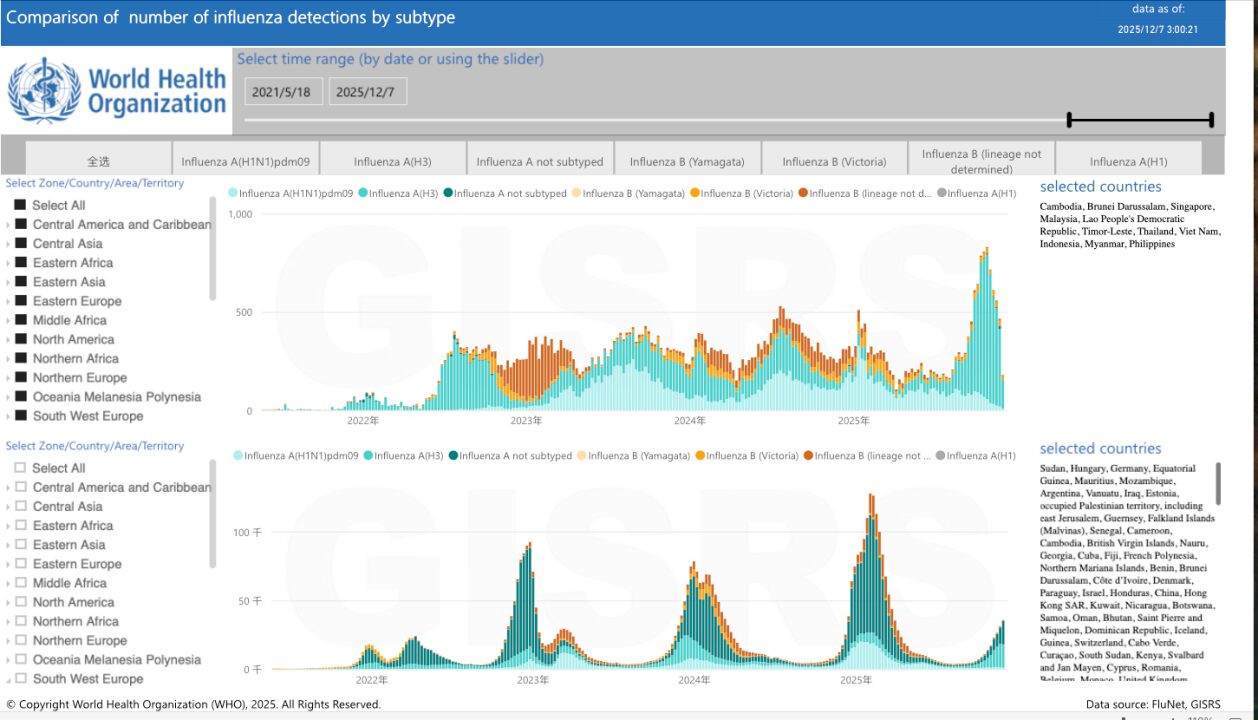
Task: Click the Influenza A(H1N1)pdm09 legend dot in top chart
Action: pos(233,194)
